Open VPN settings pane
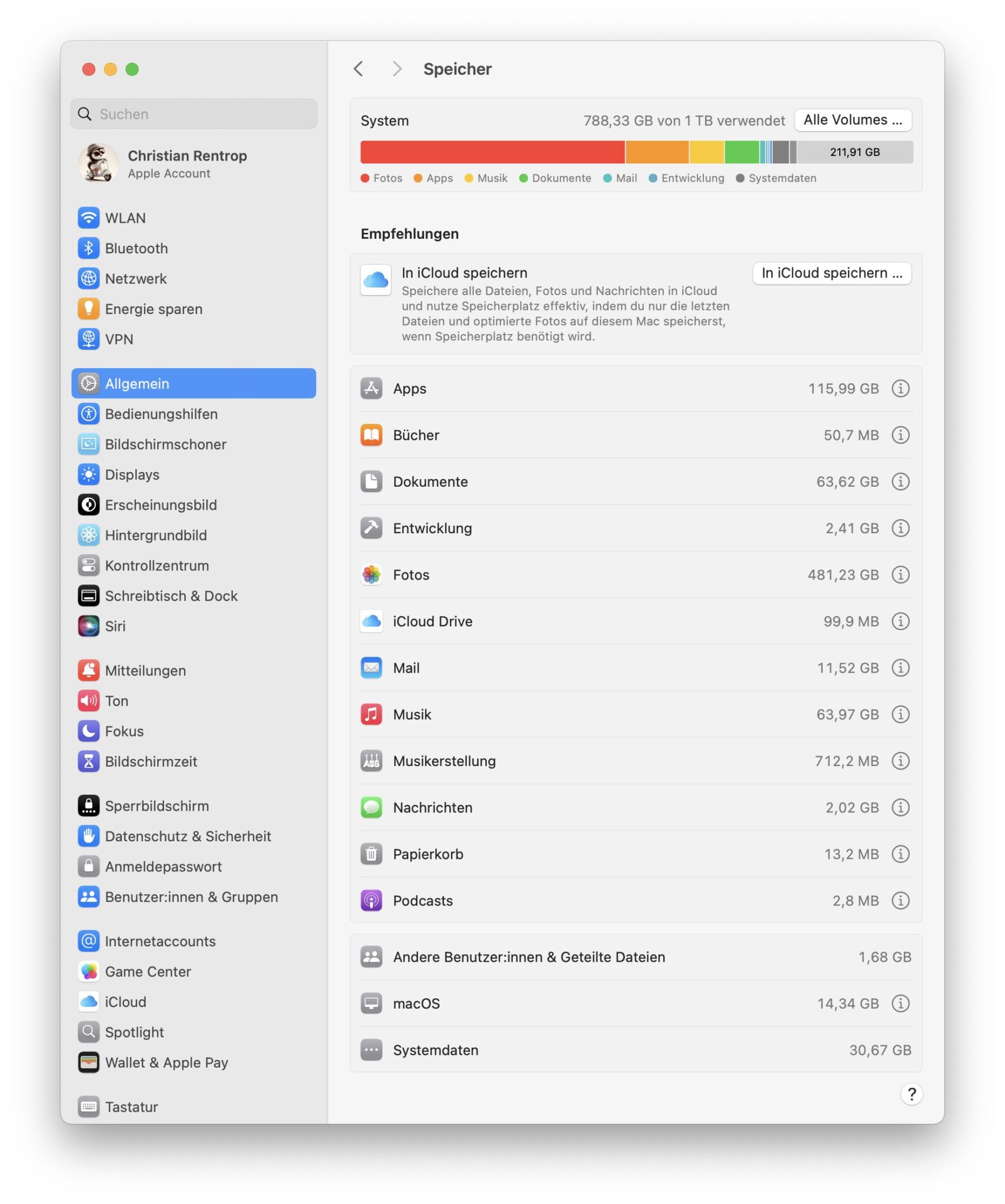1005x1204 pixels. pos(193,339)
